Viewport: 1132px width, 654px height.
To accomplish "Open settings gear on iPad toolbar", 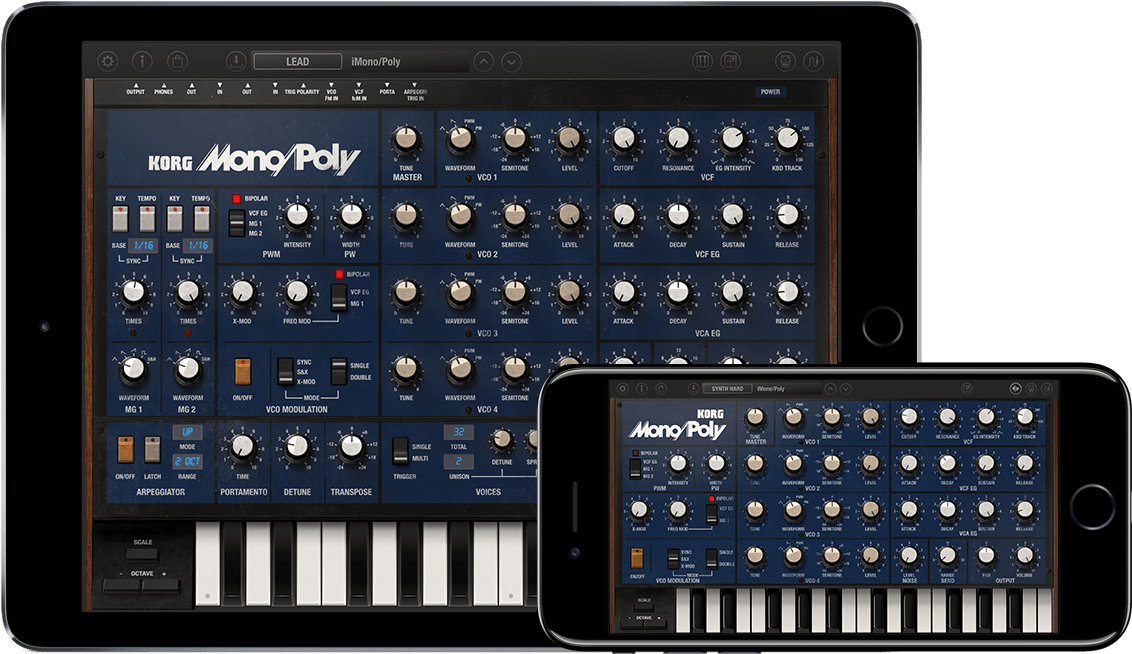I will (107, 61).
